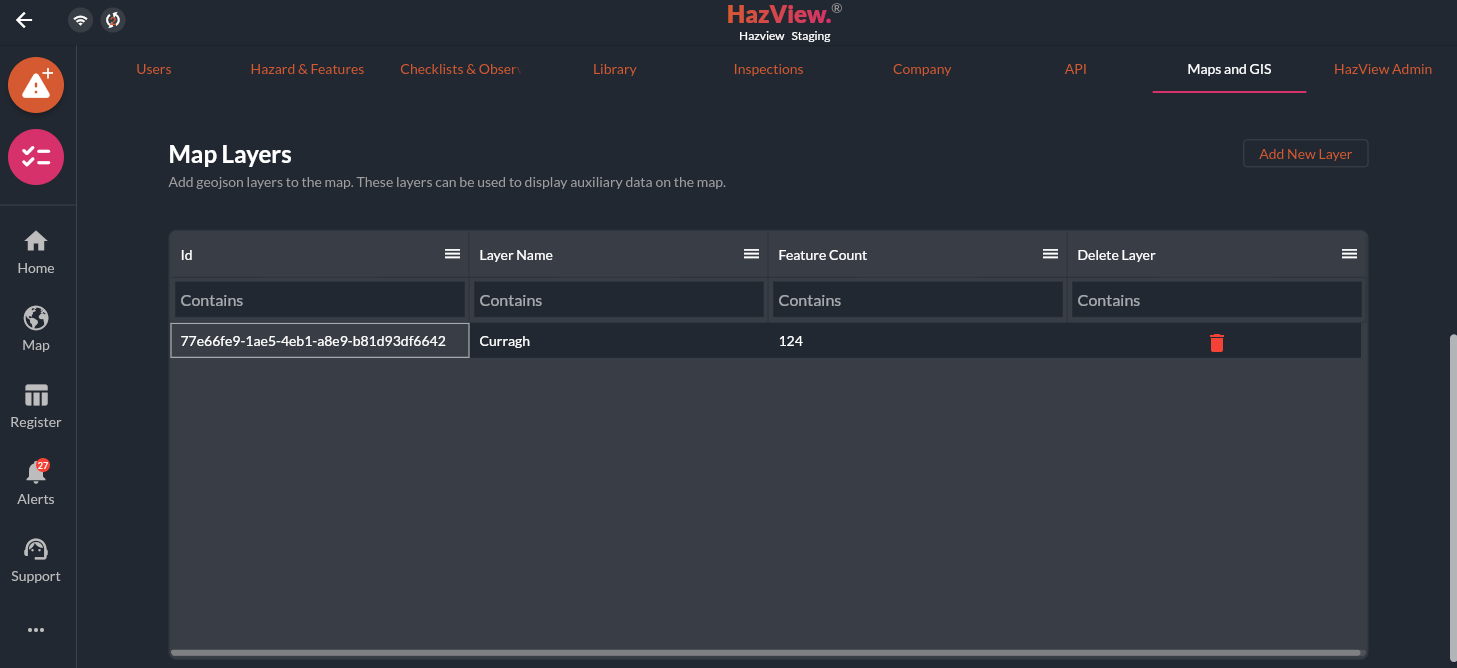Open the Id column menu
Viewport: 1457px width, 668px height.
(x=452, y=254)
